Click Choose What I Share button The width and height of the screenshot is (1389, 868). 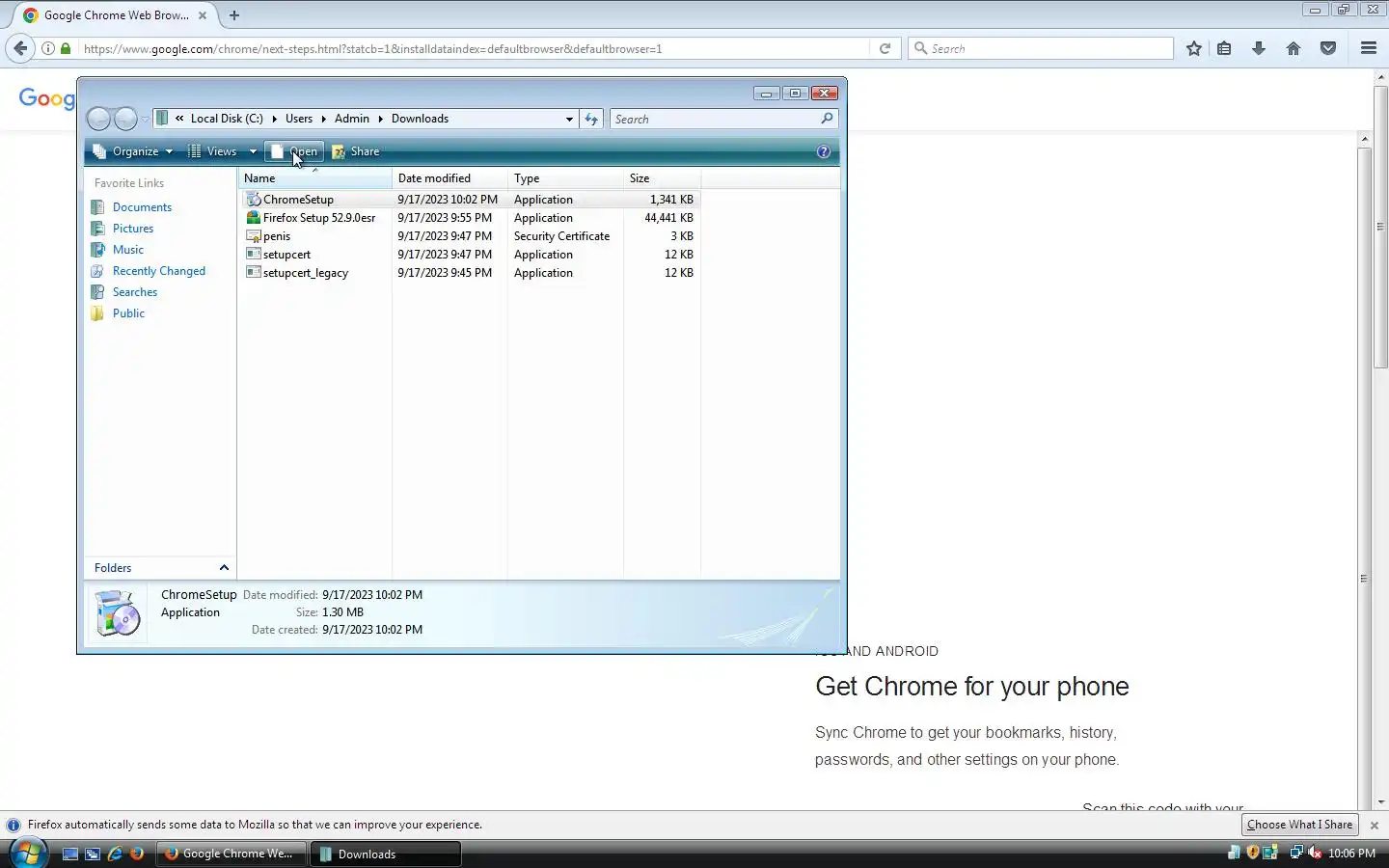coord(1299,825)
